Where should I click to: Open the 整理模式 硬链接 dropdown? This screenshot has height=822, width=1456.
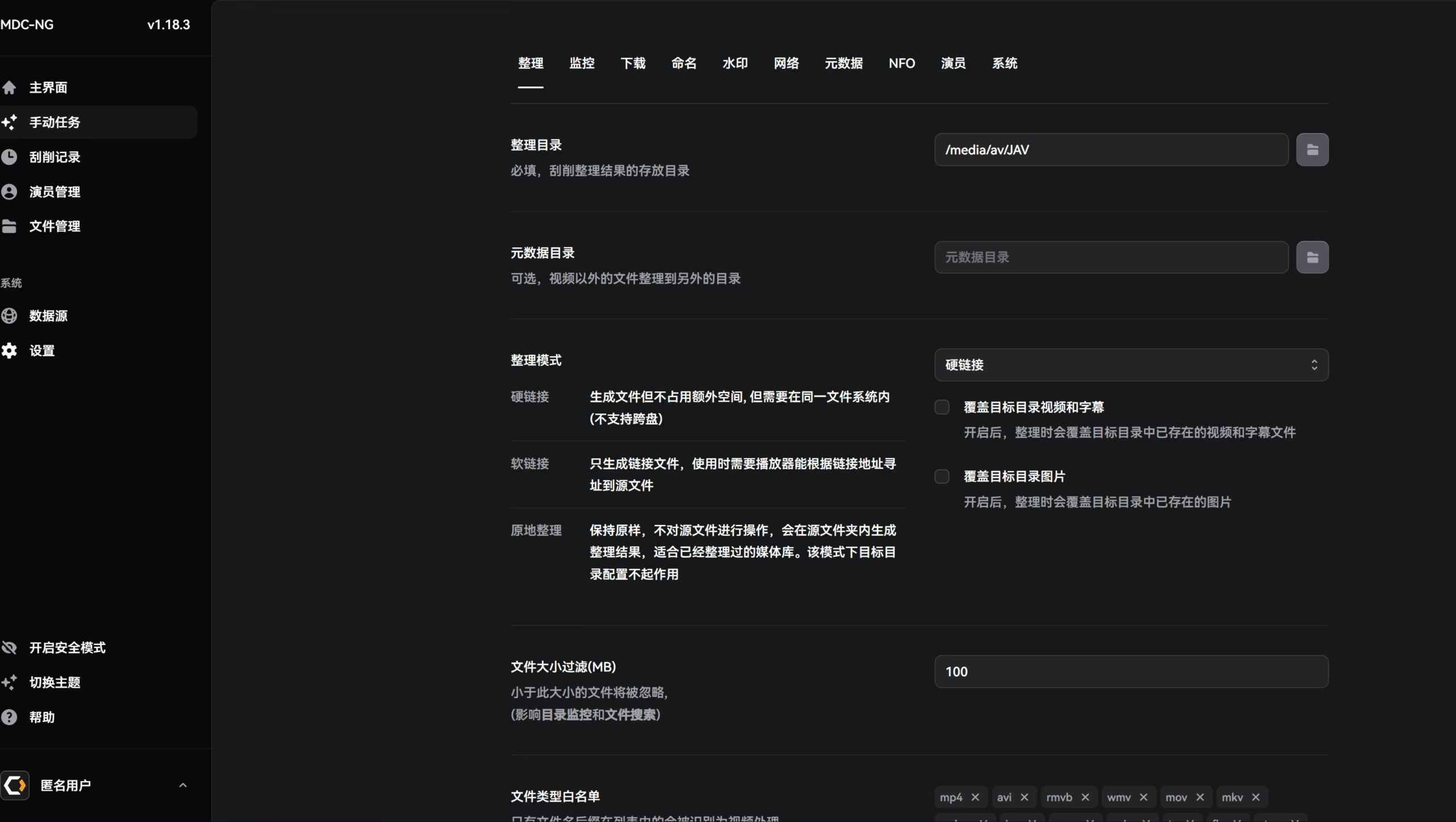point(1131,365)
